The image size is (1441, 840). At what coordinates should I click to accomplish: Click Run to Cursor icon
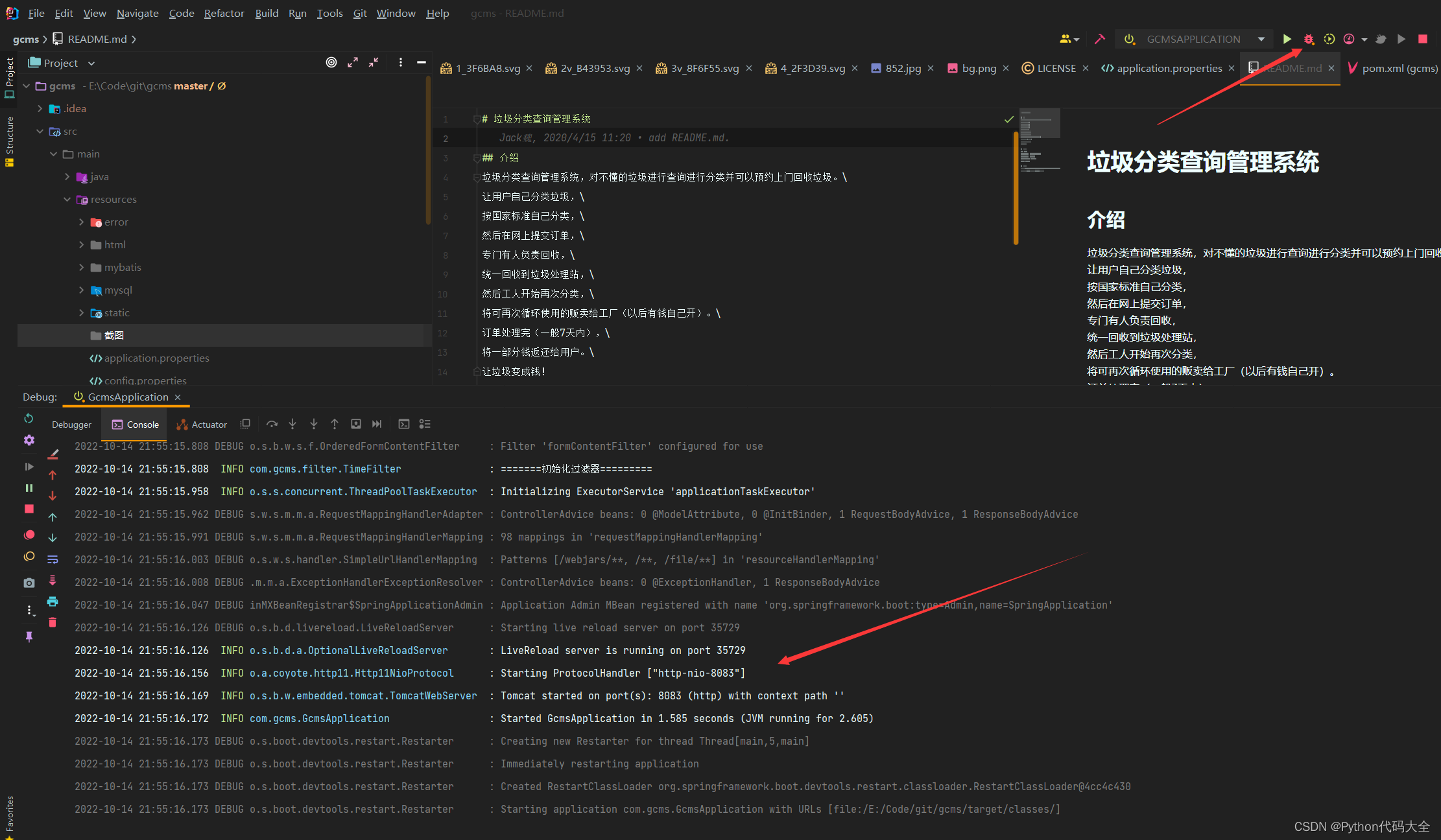coord(377,424)
